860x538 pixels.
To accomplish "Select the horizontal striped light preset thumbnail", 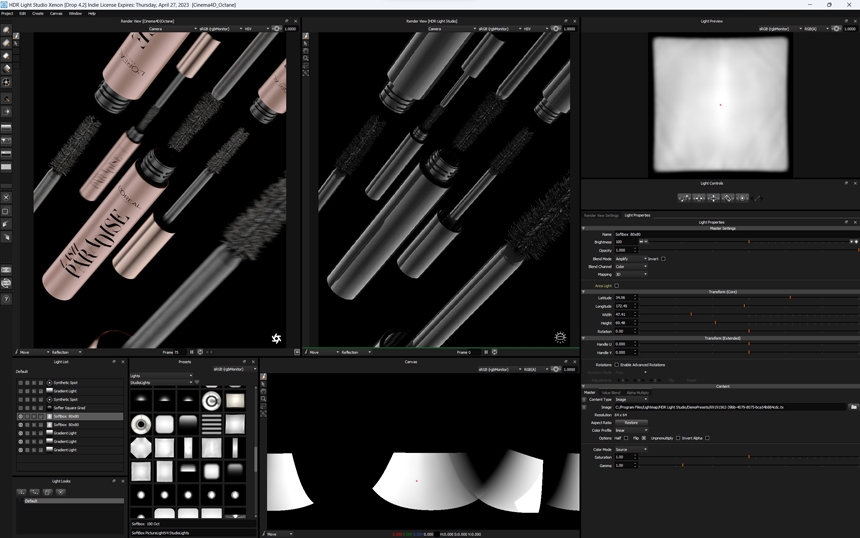I will 211,424.
